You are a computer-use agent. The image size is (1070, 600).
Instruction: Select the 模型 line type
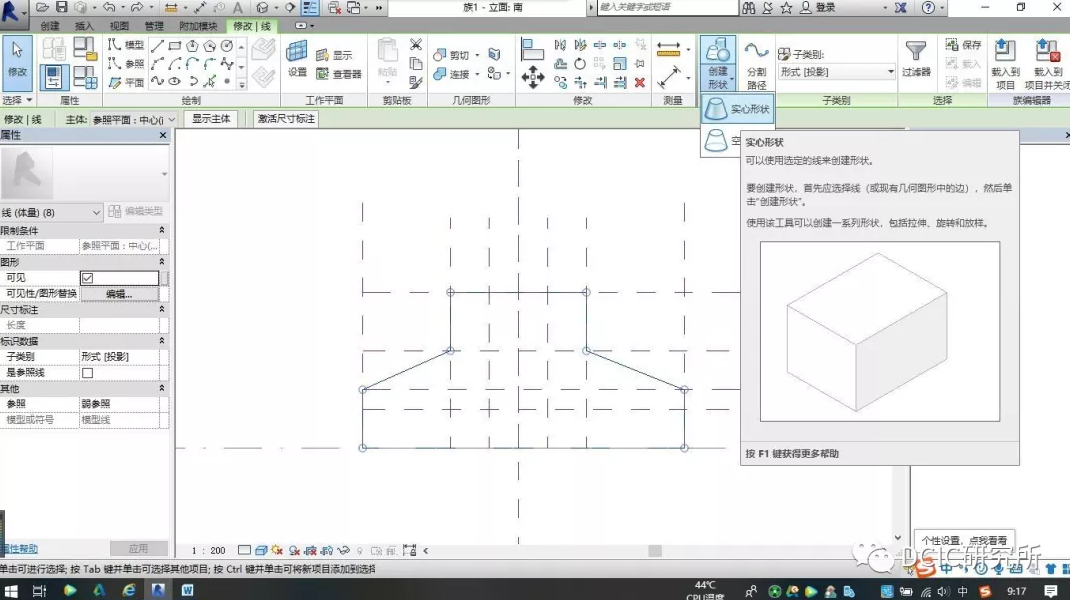pyautogui.click(x=126, y=45)
